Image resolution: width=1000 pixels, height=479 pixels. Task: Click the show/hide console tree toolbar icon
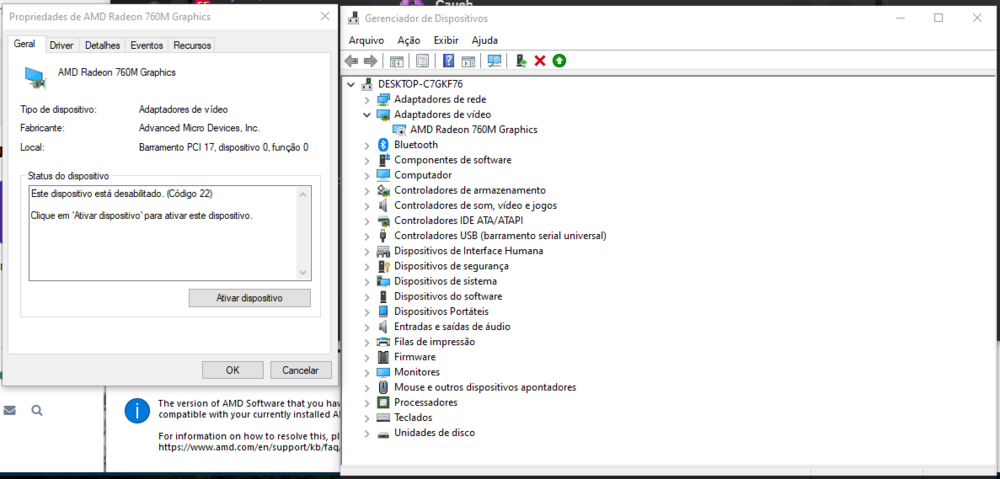pyautogui.click(x=397, y=61)
